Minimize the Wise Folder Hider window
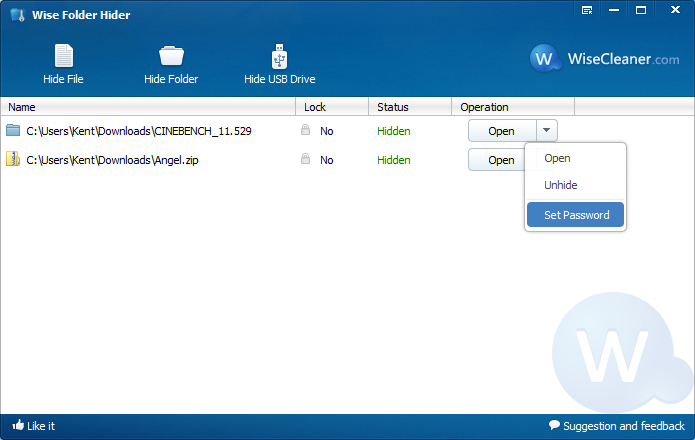Image resolution: width=695 pixels, height=440 pixels. point(614,10)
